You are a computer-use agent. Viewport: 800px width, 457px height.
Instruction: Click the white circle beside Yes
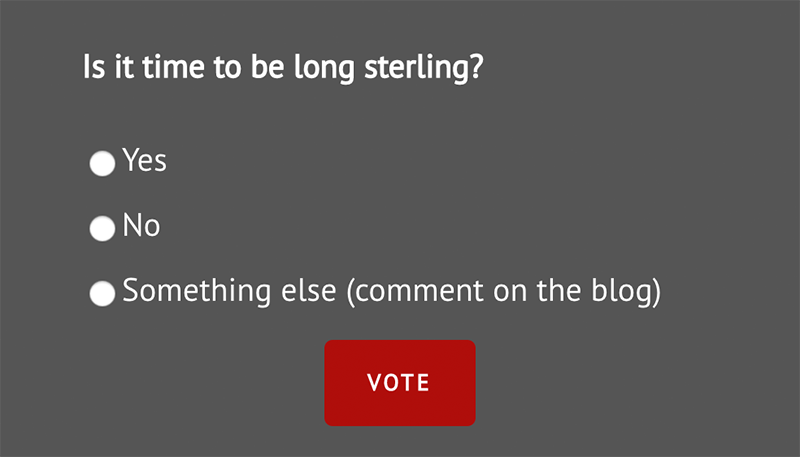point(102,164)
